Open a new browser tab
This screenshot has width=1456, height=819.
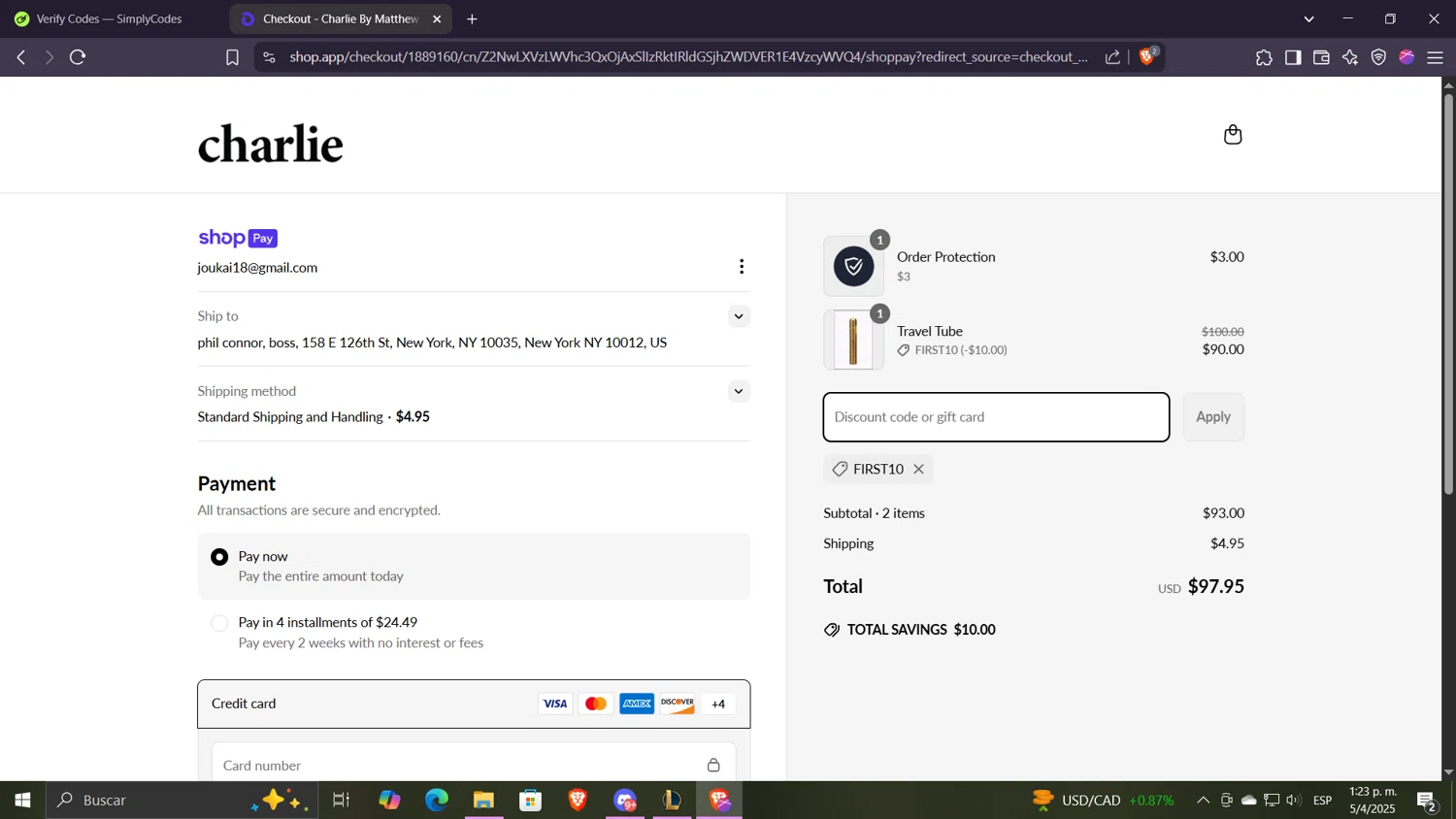472,18
